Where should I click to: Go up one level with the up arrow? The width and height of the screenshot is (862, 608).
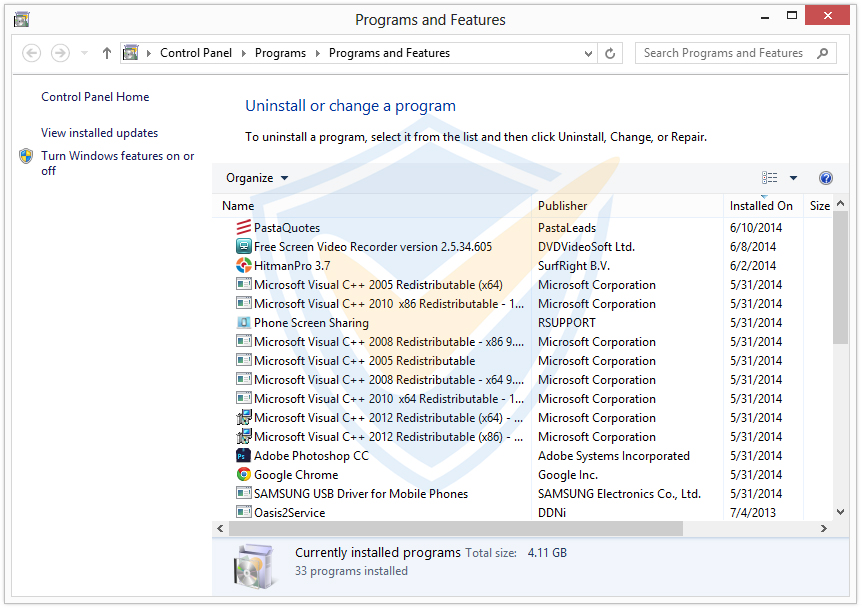107,53
